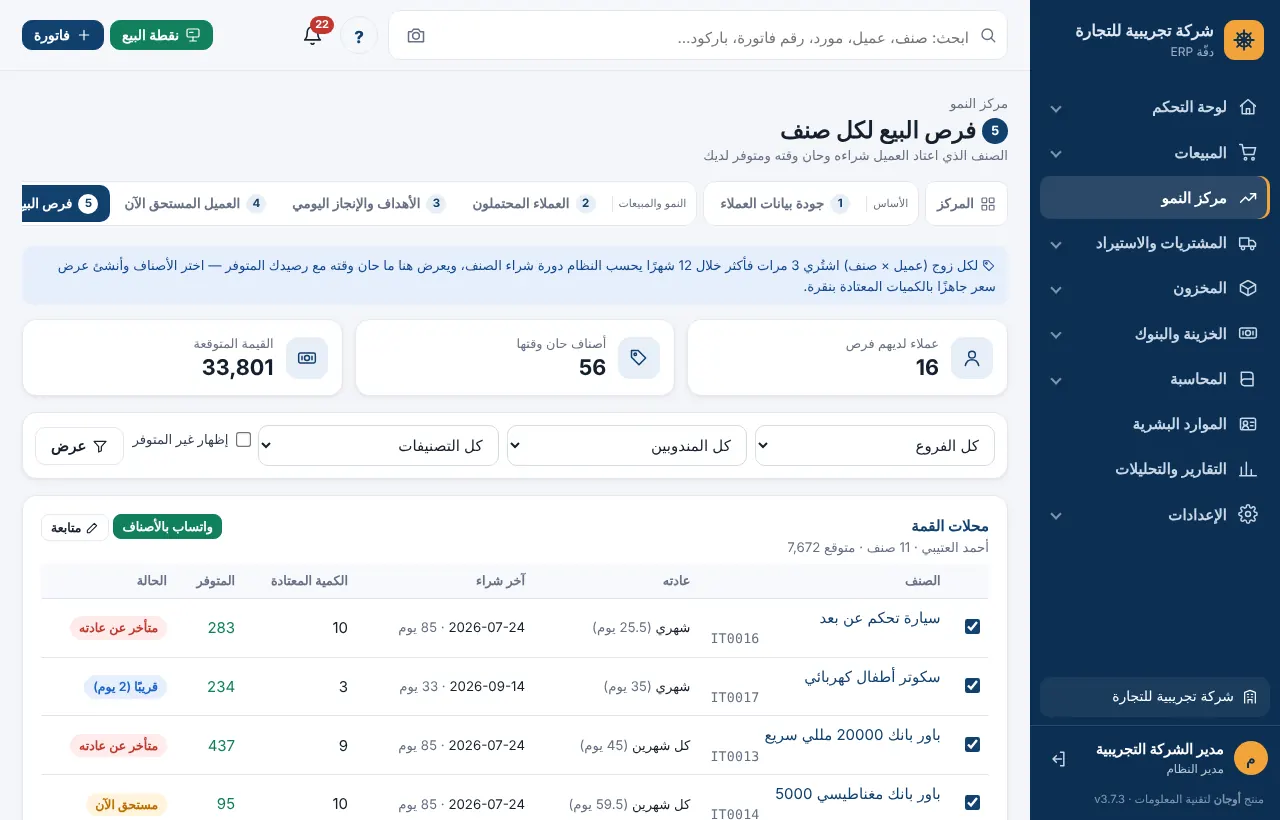Click the home icon for لوحة التحكم
Viewport: 1280px width, 820px height.
pyautogui.click(x=1247, y=107)
